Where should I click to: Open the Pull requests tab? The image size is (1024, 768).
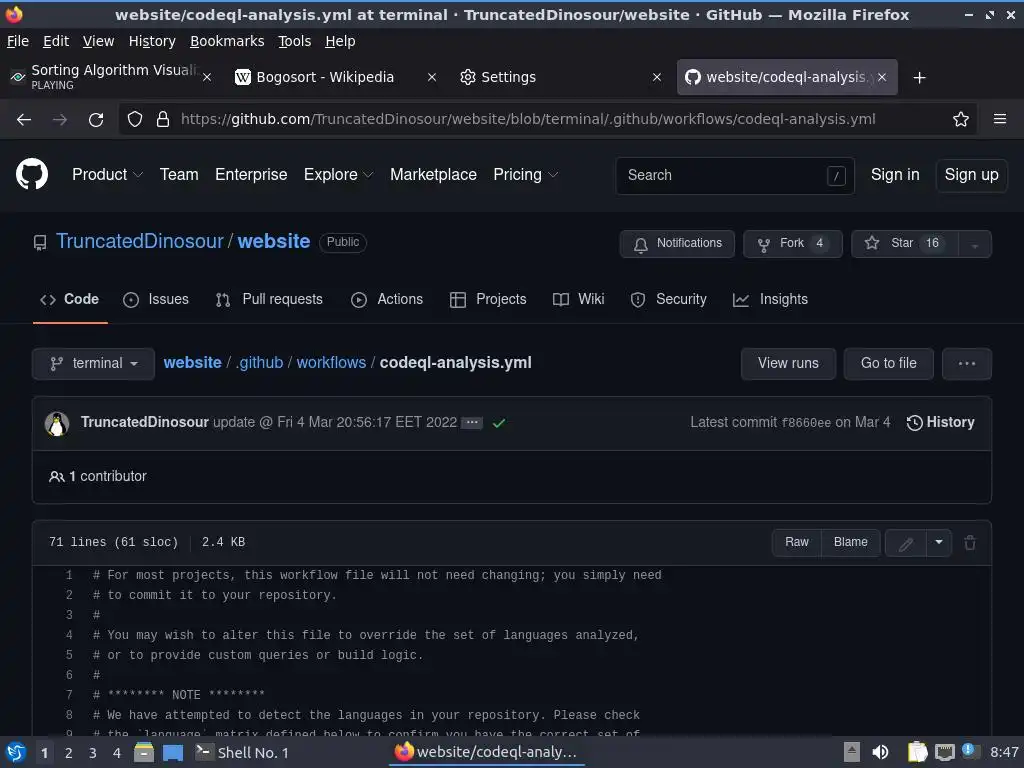(269, 299)
